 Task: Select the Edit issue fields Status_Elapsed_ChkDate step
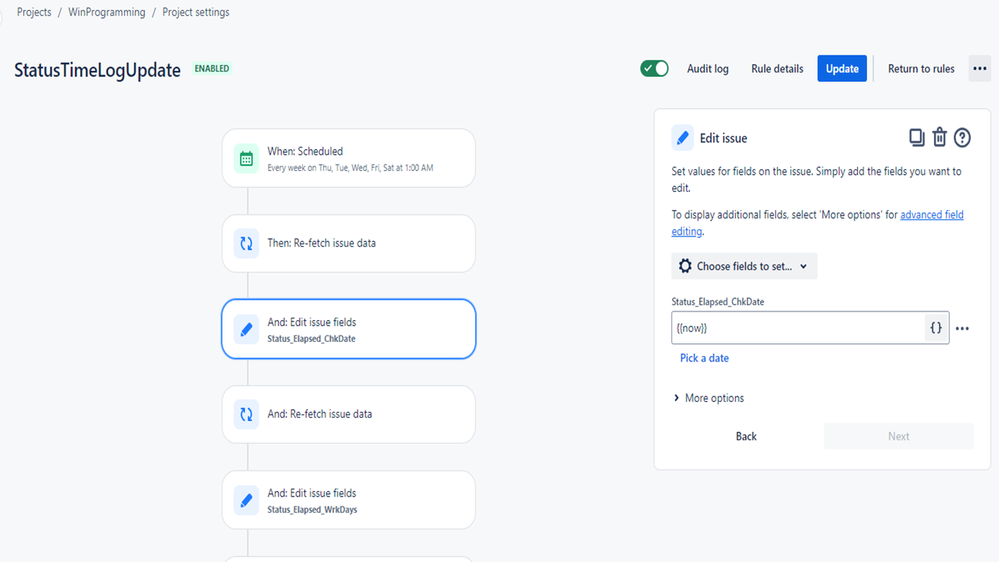pos(349,329)
